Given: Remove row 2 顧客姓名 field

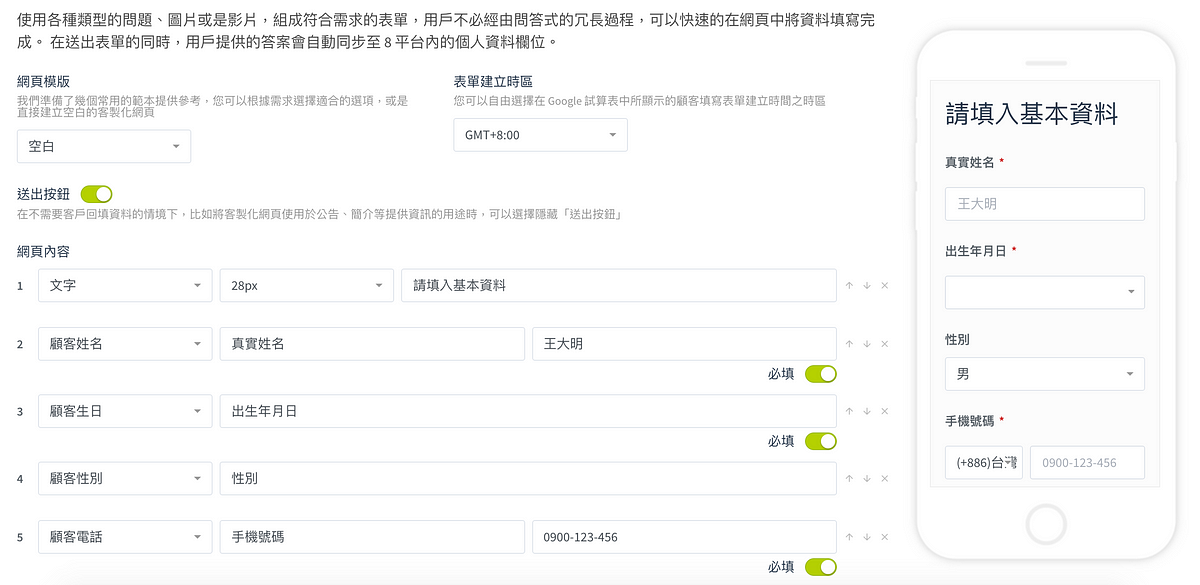Looking at the screenshot, I should click(x=885, y=344).
